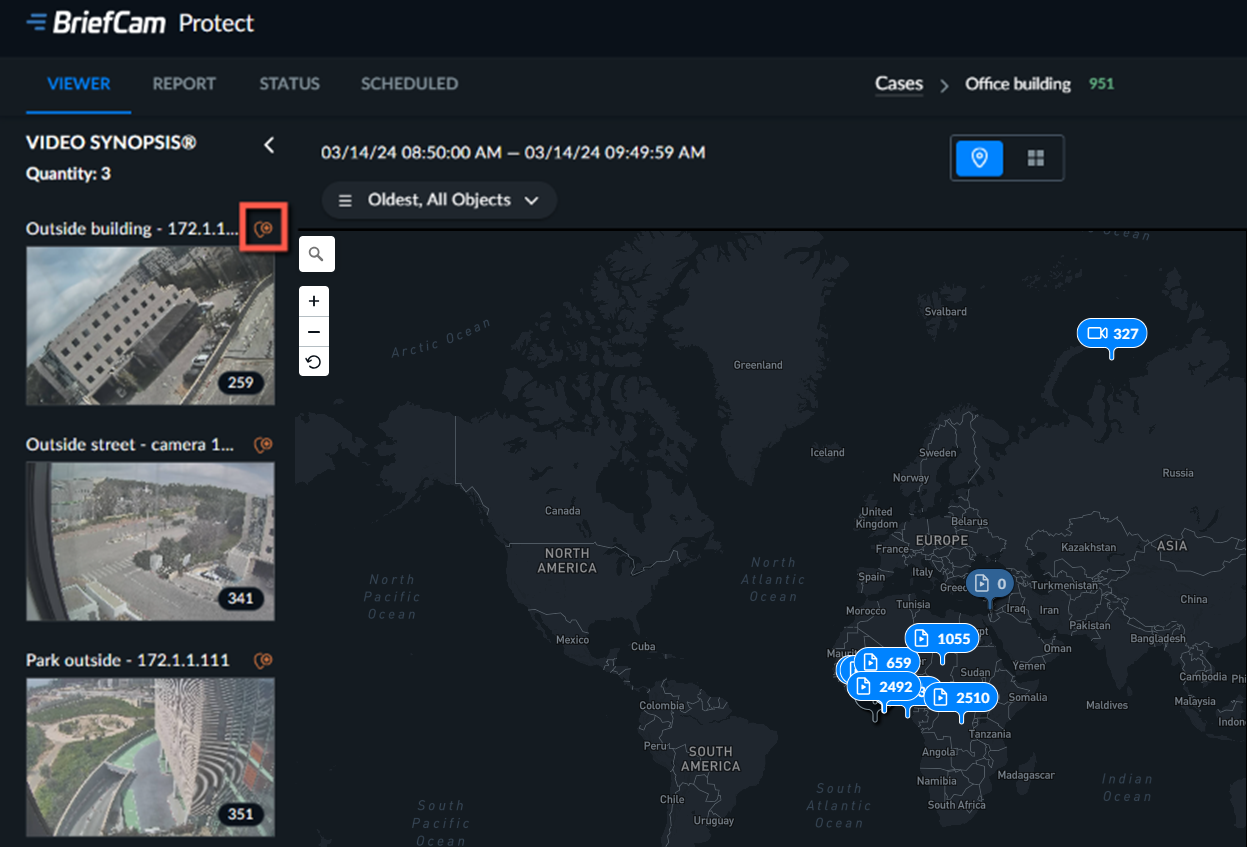The image size is (1247, 847).
Task: Click the location icon beside Outside building
Action: (x=264, y=229)
